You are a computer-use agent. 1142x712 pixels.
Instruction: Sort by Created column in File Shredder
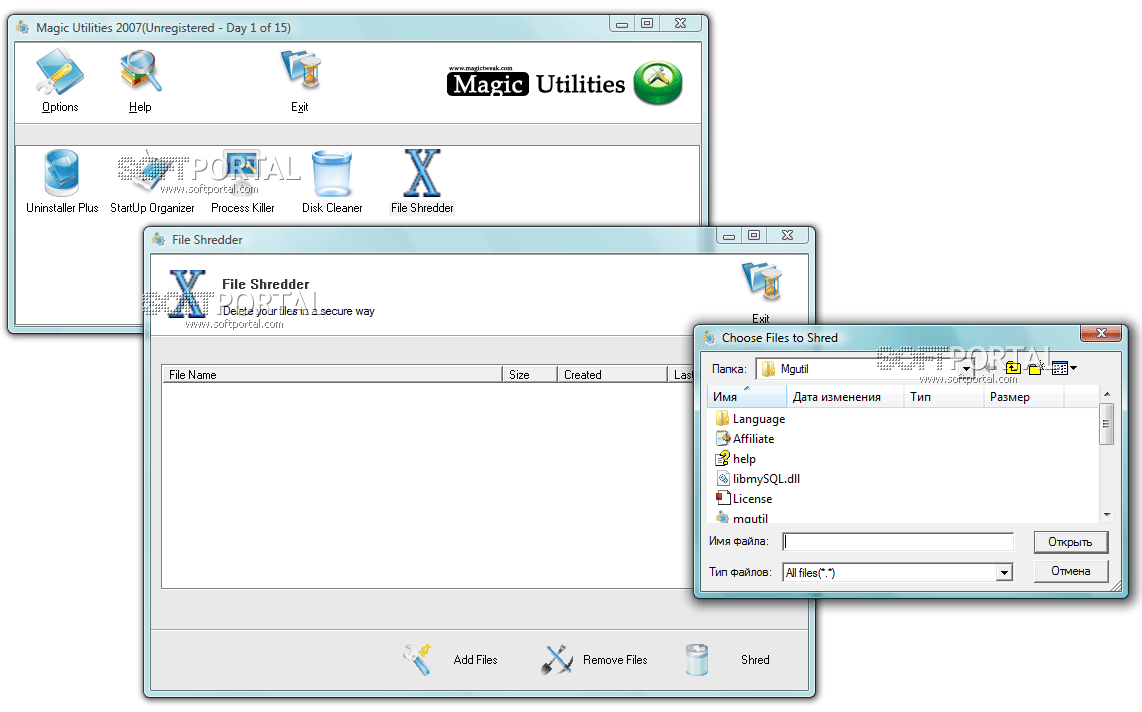pos(612,374)
